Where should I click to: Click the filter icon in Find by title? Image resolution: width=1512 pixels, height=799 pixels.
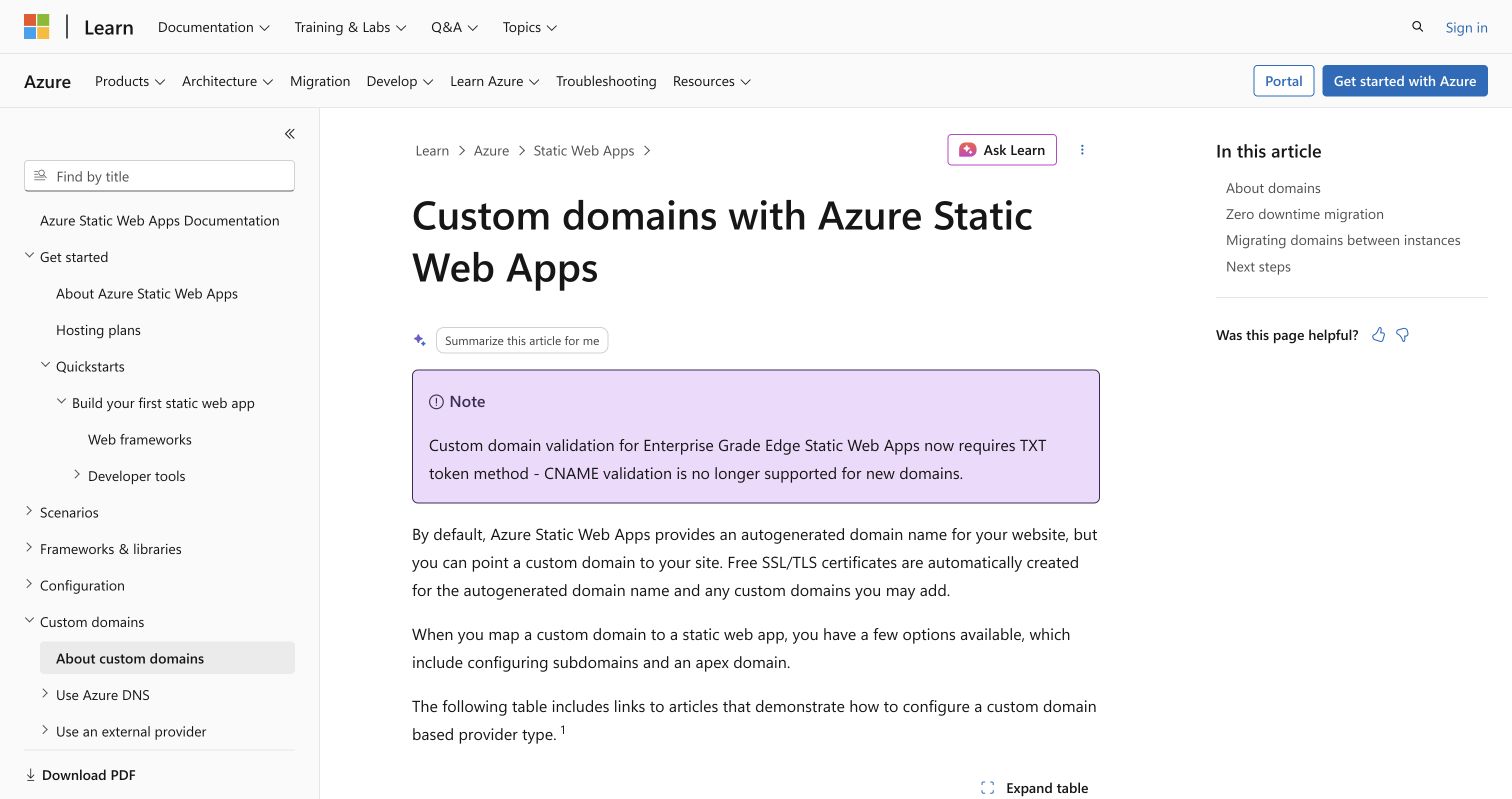tap(40, 176)
